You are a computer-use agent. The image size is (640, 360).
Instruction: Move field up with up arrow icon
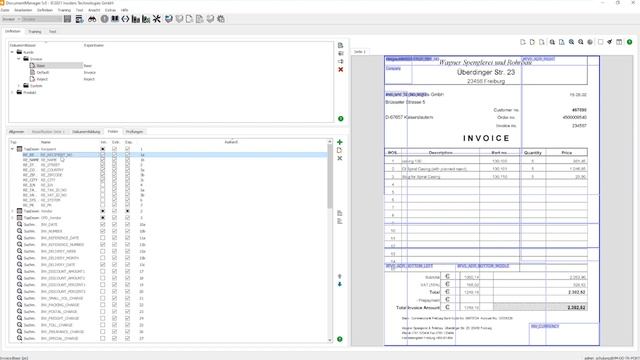(x=340, y=277)
